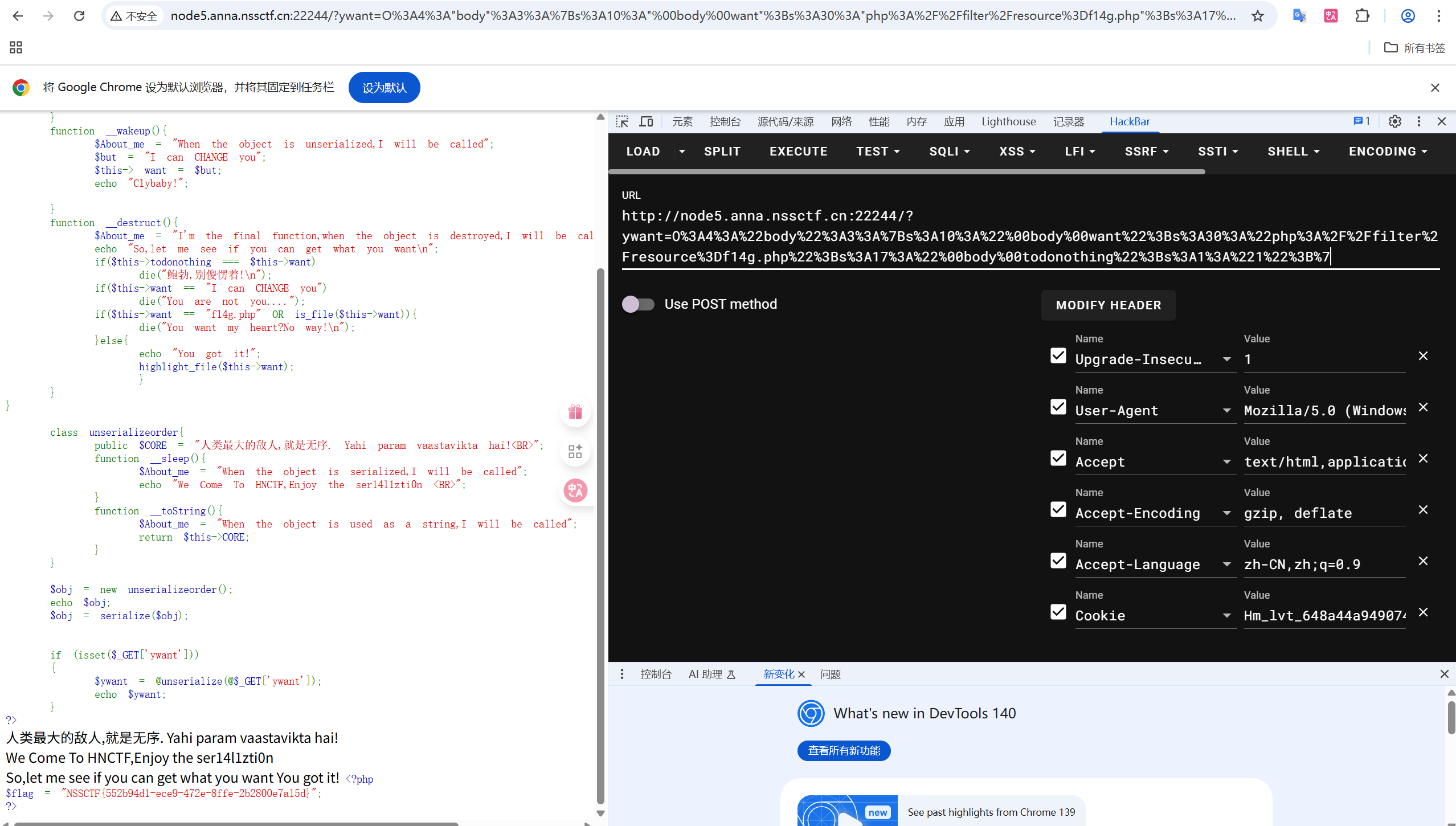The height and width of the screenshot is (826, 1456).
Task: Enable the Use POST method switch
Action: click(x=638, y=304)
